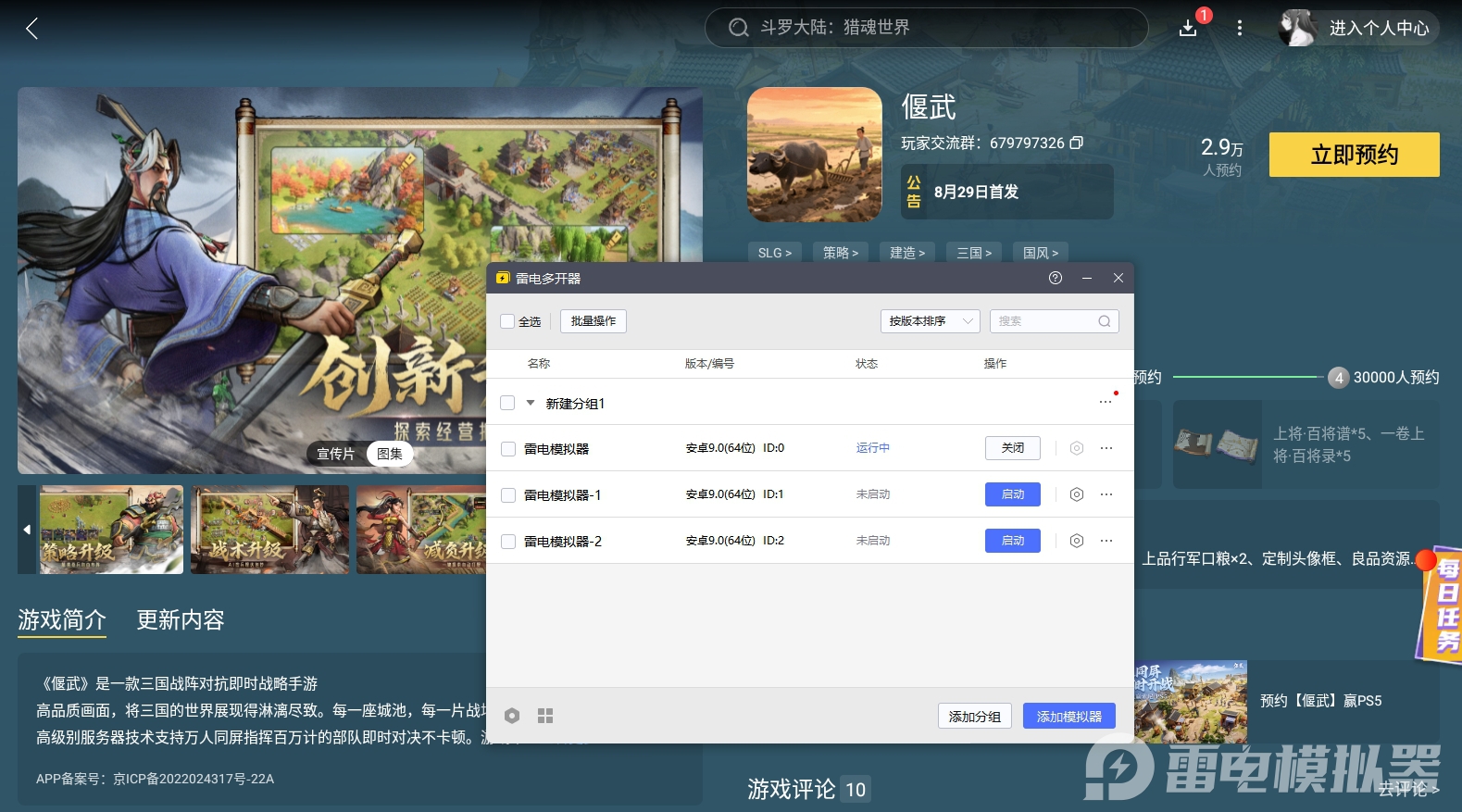Image resolution: width=1462 pixels, height=812 pixels.
Task: Check the 新建分组1 group checkbox
Action: [507, 403]
